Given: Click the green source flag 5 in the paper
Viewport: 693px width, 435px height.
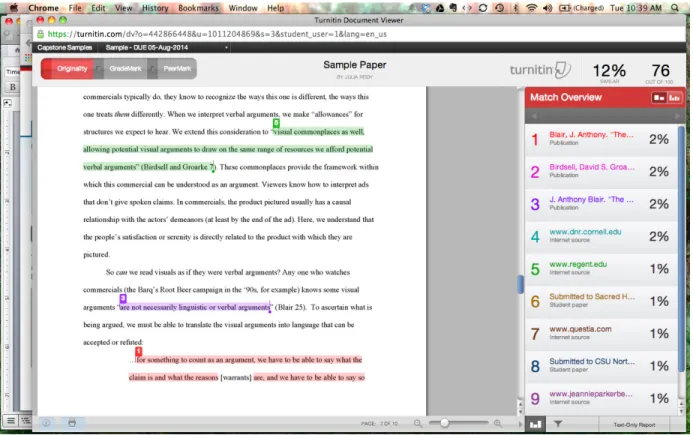Looking at the screenshot, I should click(276, 123).
